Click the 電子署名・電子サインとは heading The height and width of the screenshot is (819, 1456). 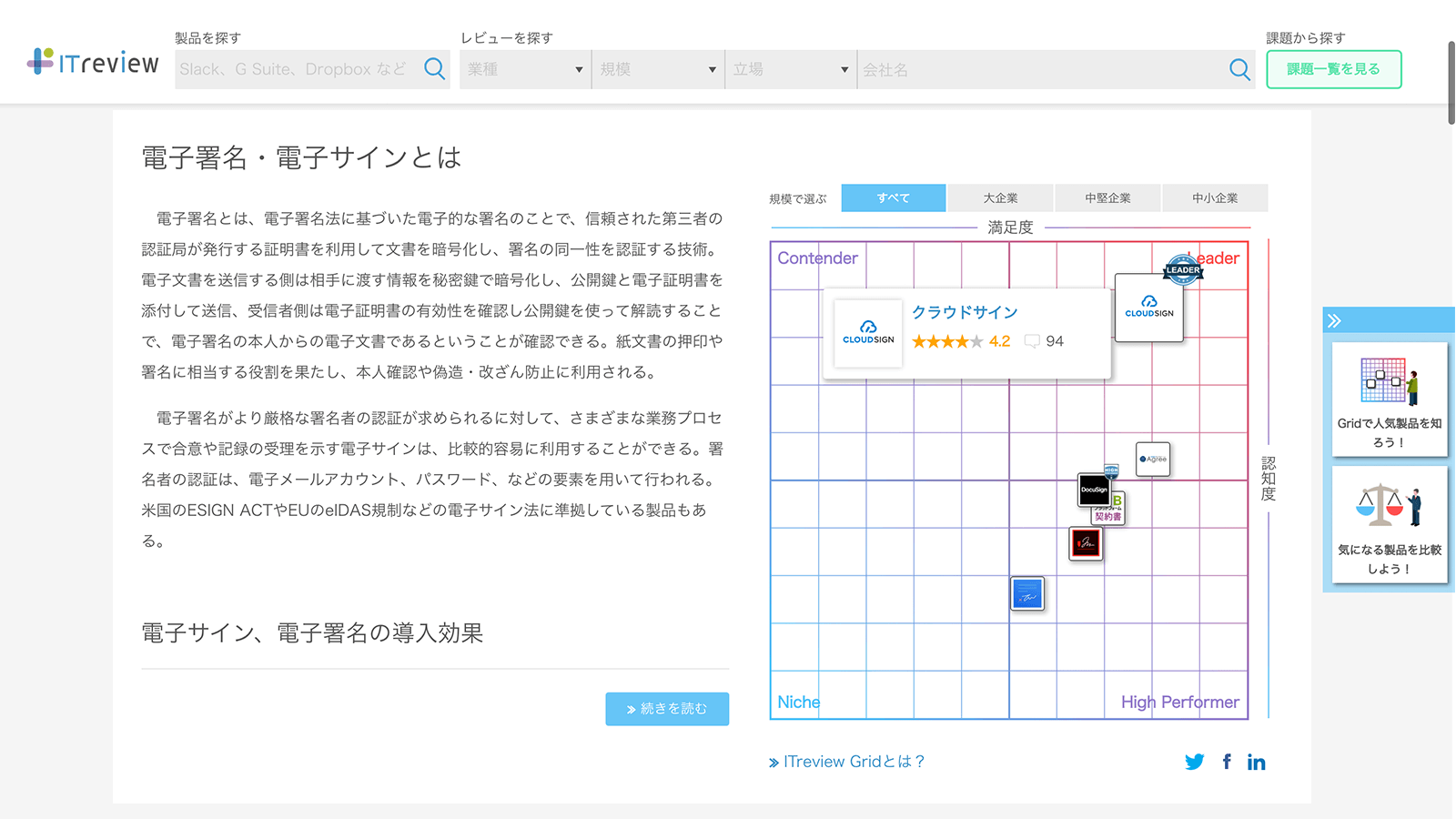[301, 157]
